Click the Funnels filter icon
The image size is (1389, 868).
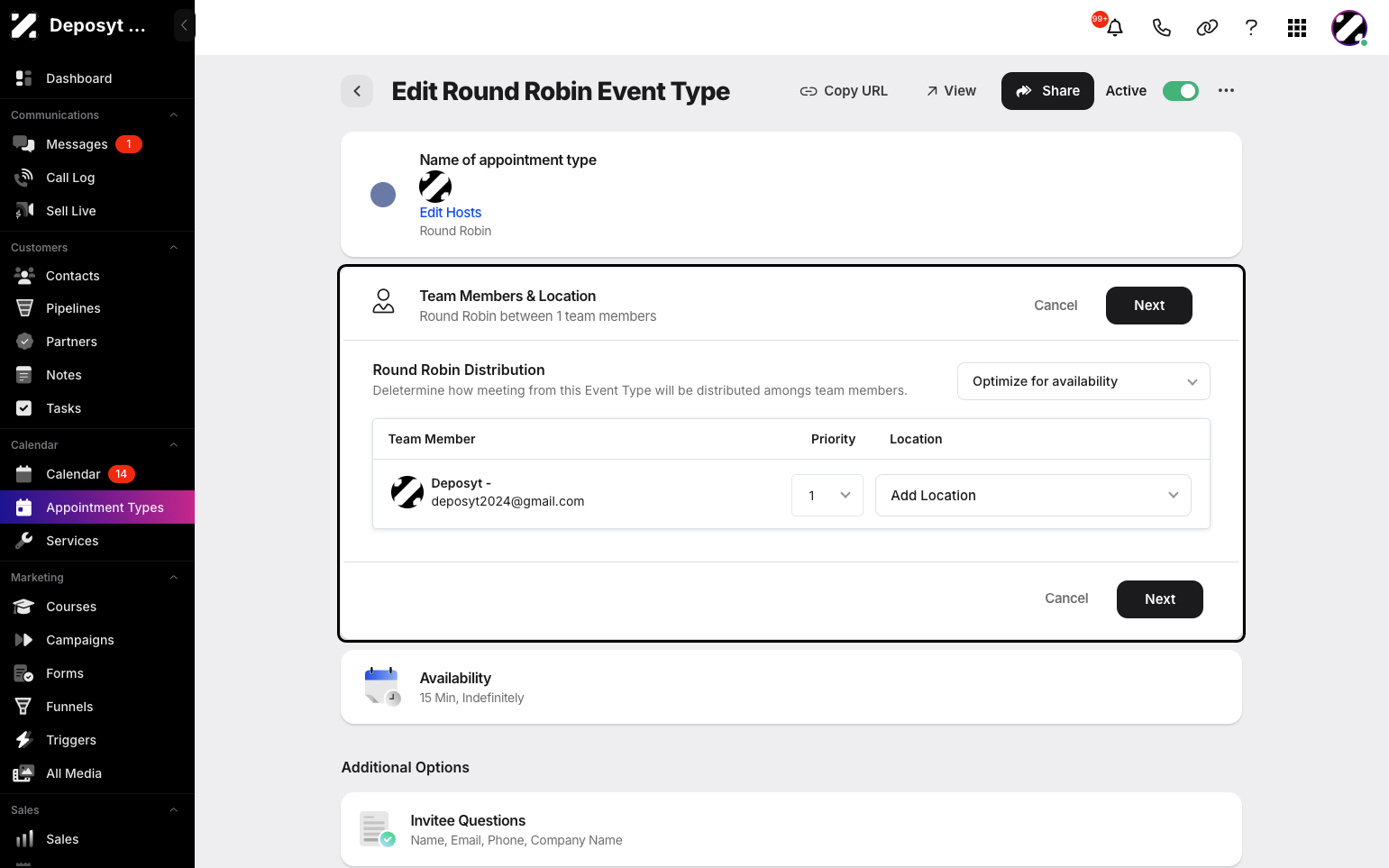[24, 707]
